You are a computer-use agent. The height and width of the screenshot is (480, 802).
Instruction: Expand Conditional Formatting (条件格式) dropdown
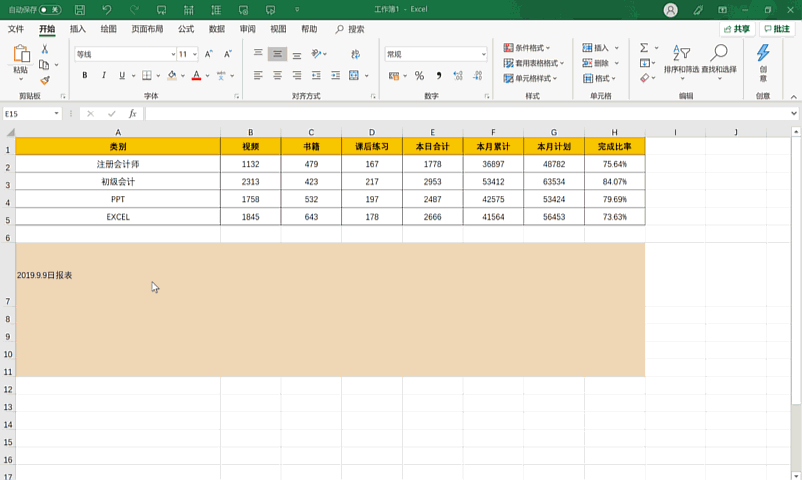point(533,47)
